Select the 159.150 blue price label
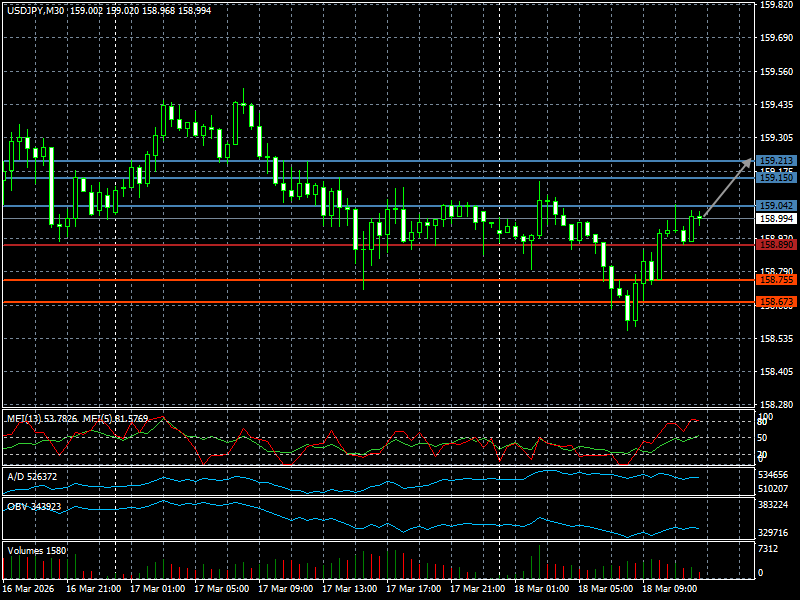The width and height of the screenshot is (800, 600). pyautogui.click(x=776, y=177)
